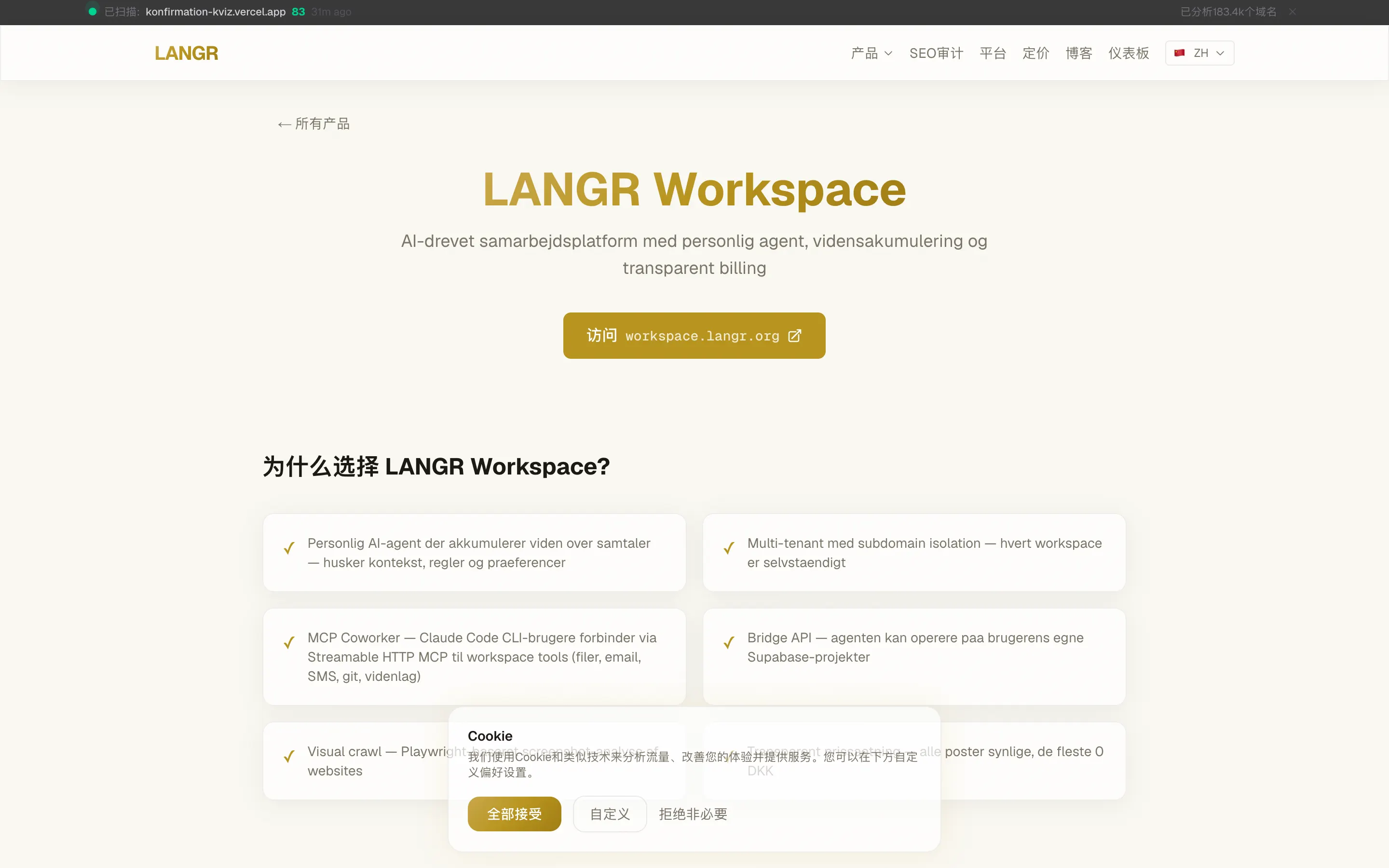
Task: Open the SEO审计 nav item
Action: [x=936, y=53]
